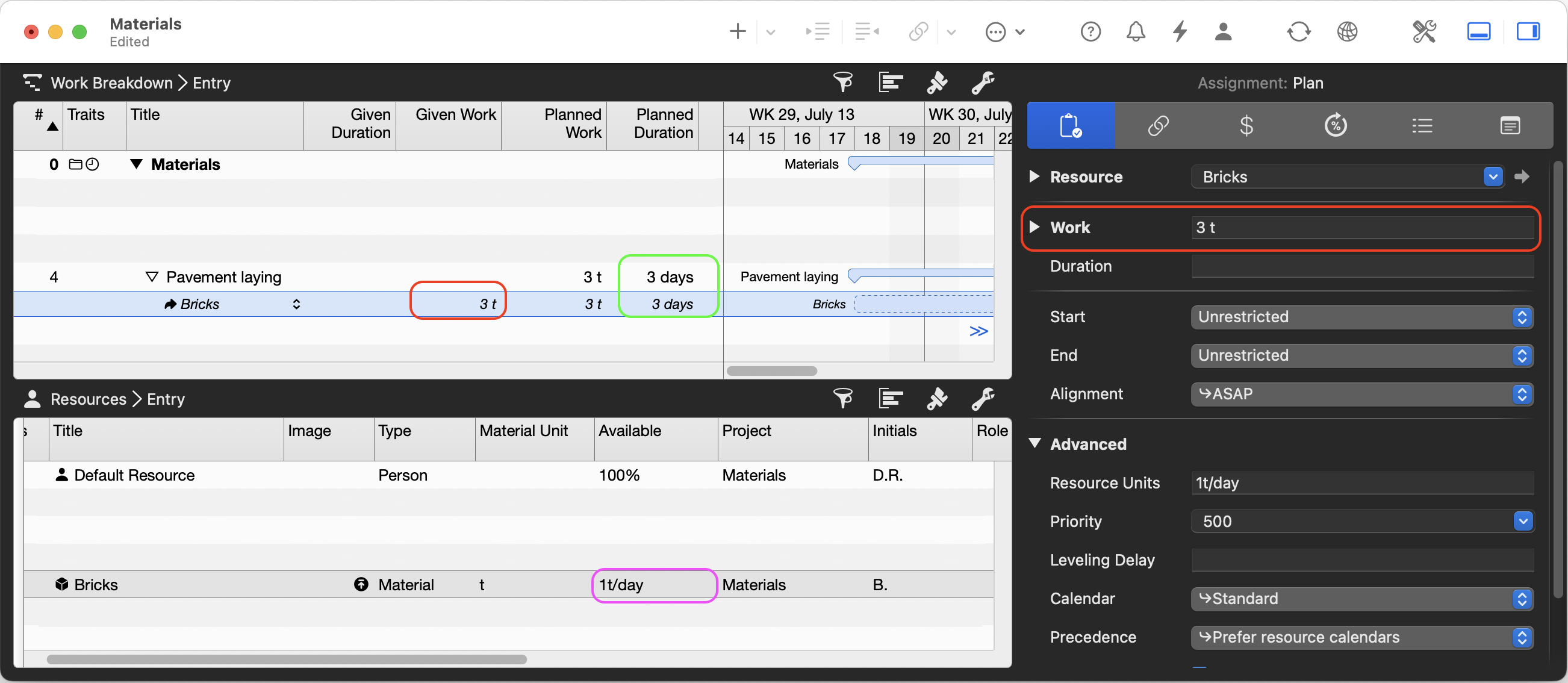Viewport: 1568px width, 683px height.
Task: Open the tools and settings crossed-wrench icon
Action: click(1423, 31)
